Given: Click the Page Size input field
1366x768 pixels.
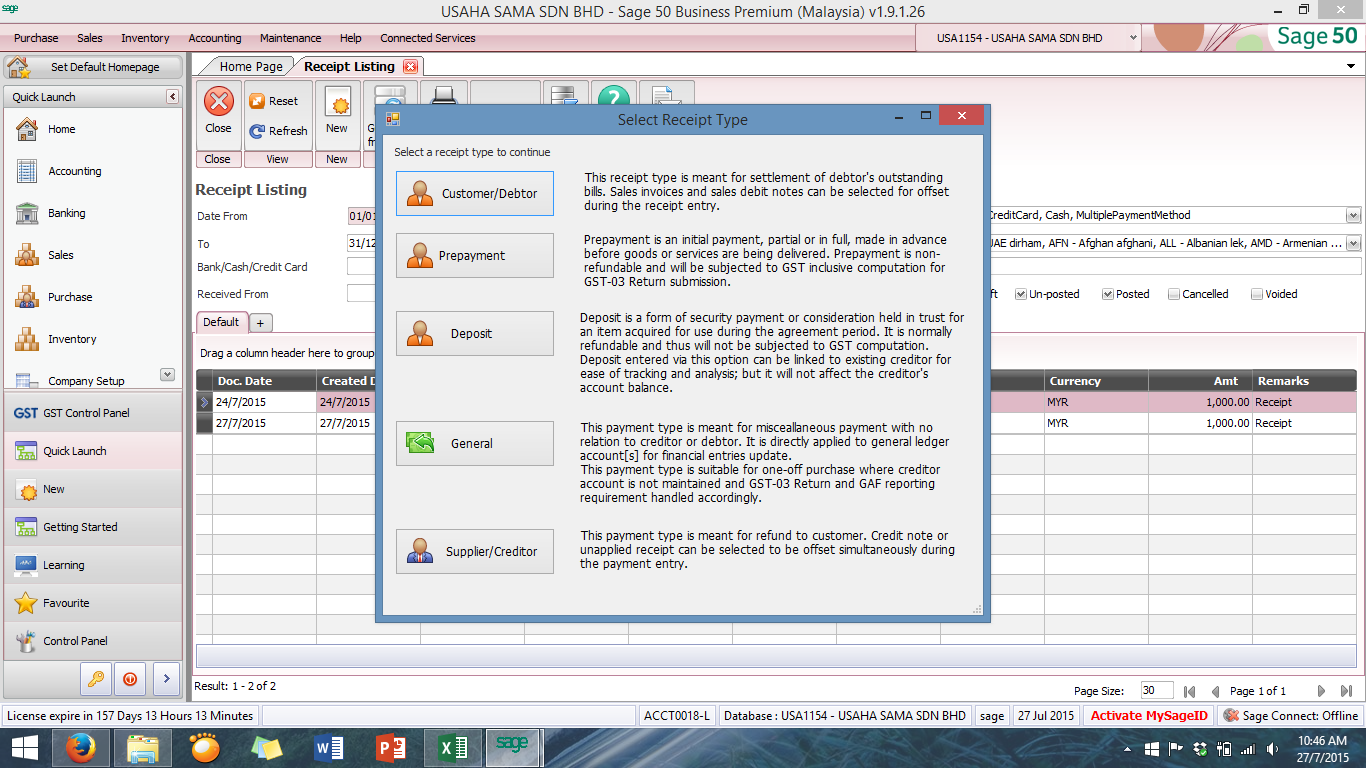Looking at the screenshot, I should point(1157,690).
